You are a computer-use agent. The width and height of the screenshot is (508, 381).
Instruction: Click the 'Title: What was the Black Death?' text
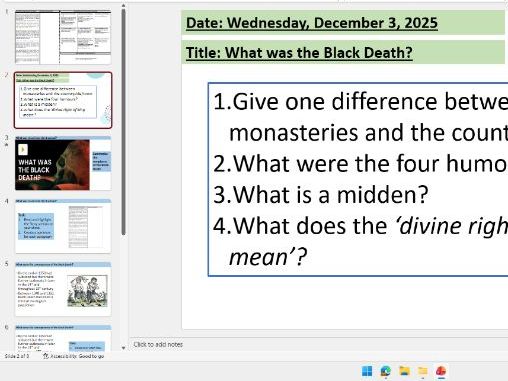pos(299,53)
